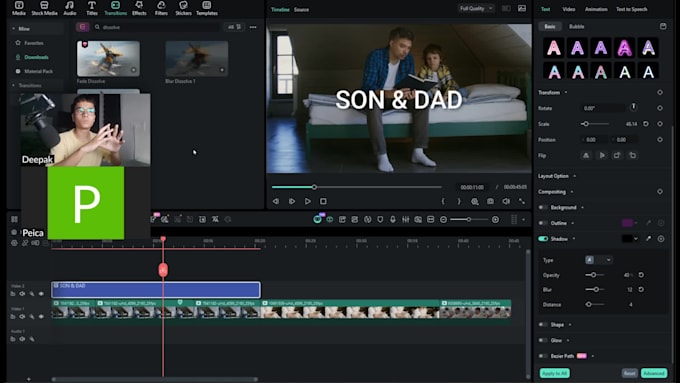Adjust the shadow Blur slider
Screen dimensions: 680x383
[595, 289]
